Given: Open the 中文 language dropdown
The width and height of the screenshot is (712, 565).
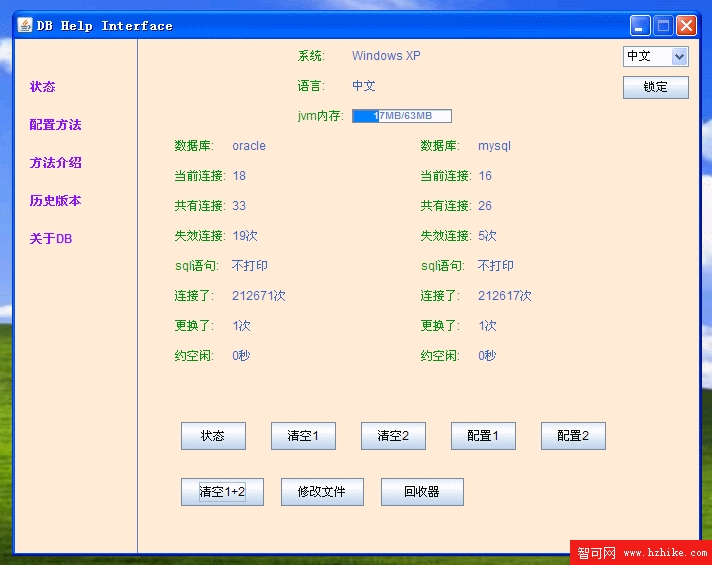Looking at the screenshot, I should pos(656,56).
